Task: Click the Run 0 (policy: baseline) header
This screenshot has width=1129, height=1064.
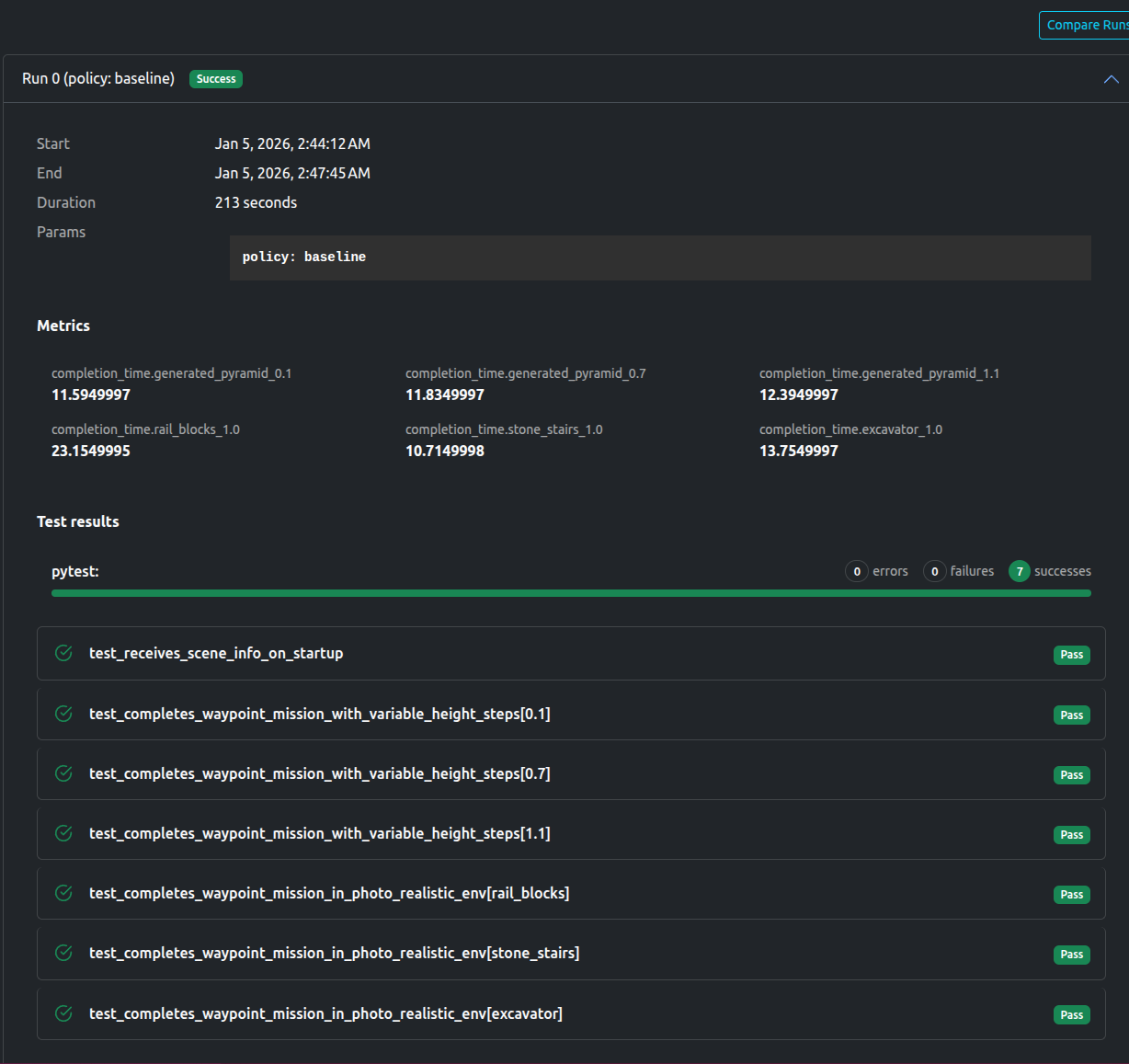Action: coord(98,79)
